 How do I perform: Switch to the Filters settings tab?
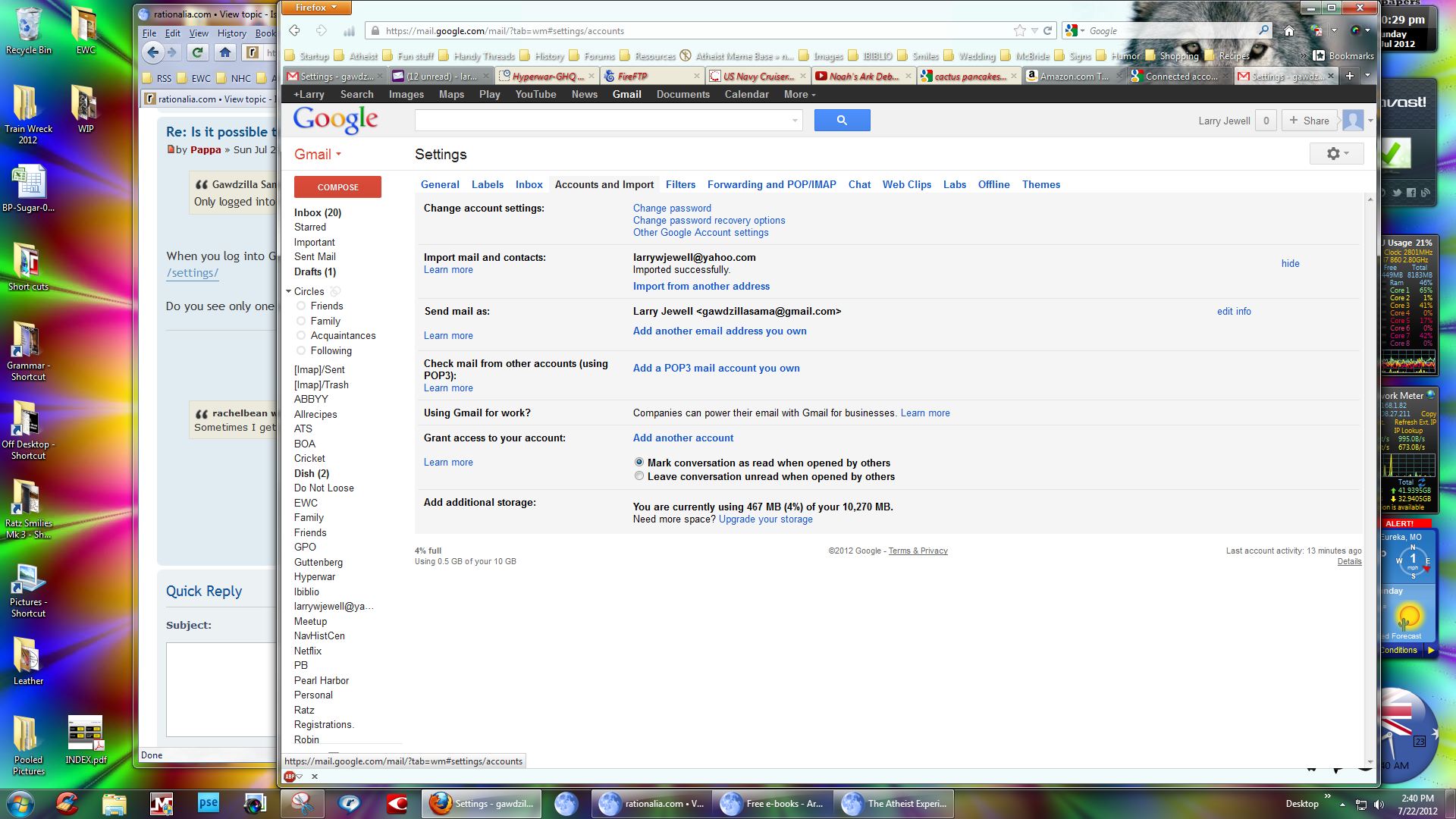pos(680,184)
